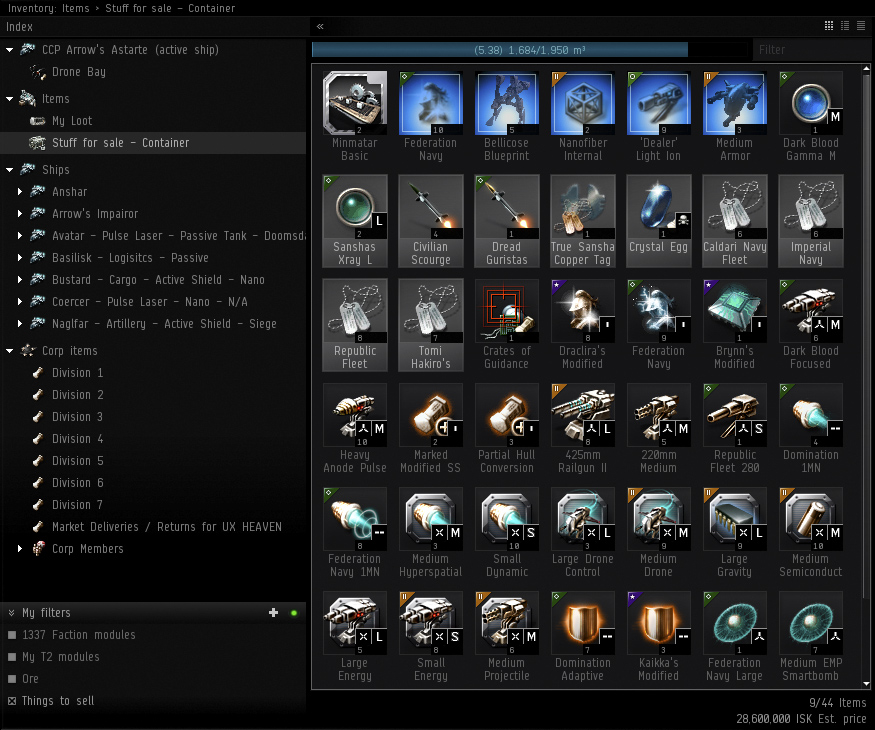Collapse the Items tree section
The width and height of the screenshot is (875, 730).
pyautogui.click(x=9, y=99)
